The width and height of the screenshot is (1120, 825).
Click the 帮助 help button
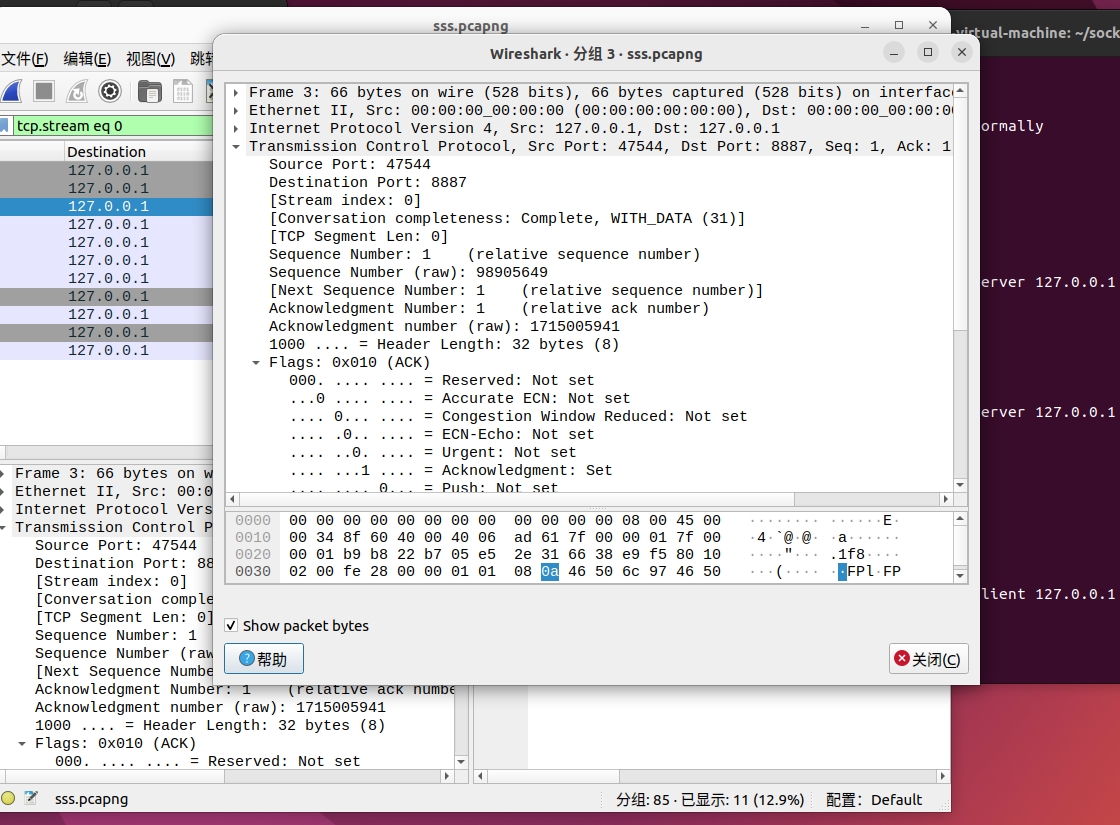pos(264,659)
